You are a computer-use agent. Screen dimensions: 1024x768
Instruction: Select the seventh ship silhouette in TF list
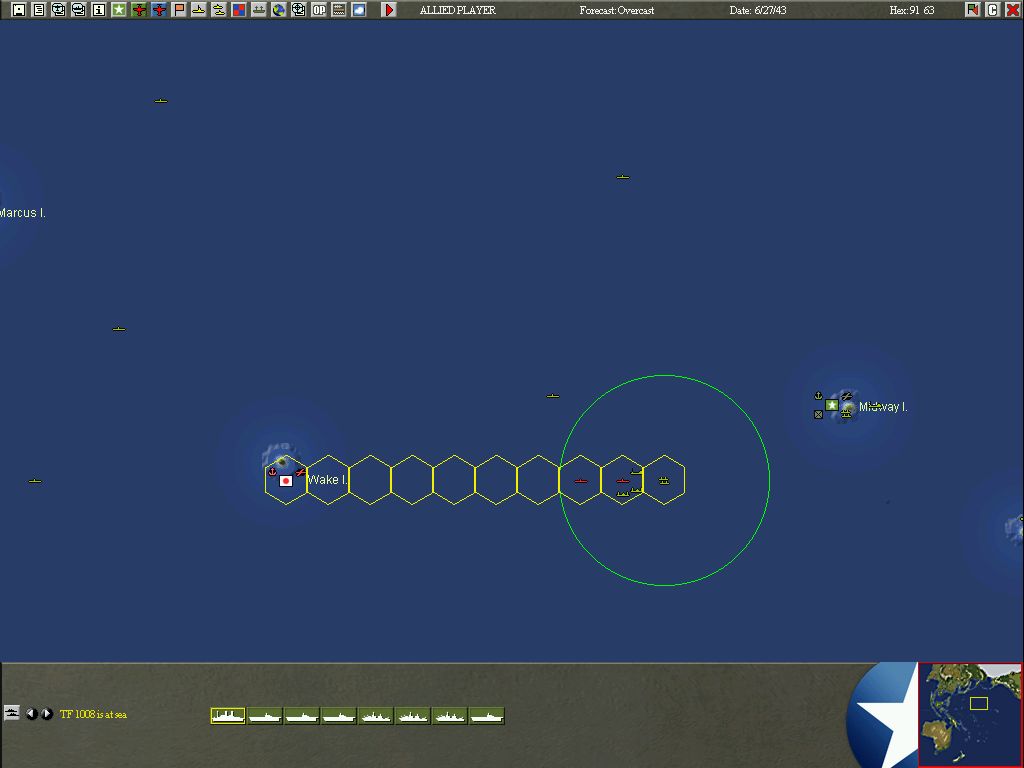point(449,716)
